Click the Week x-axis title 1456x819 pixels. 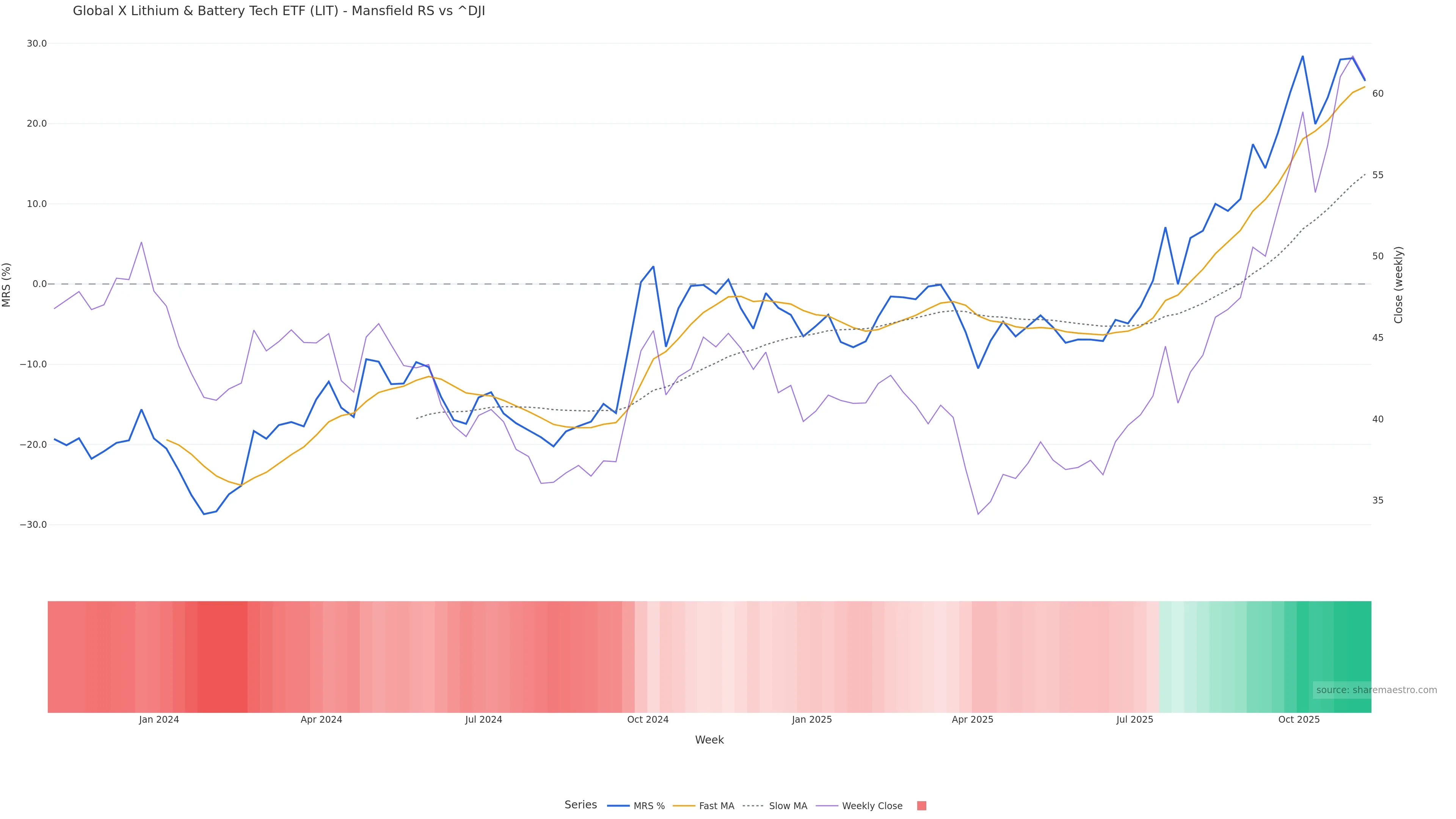pos(709,740)
